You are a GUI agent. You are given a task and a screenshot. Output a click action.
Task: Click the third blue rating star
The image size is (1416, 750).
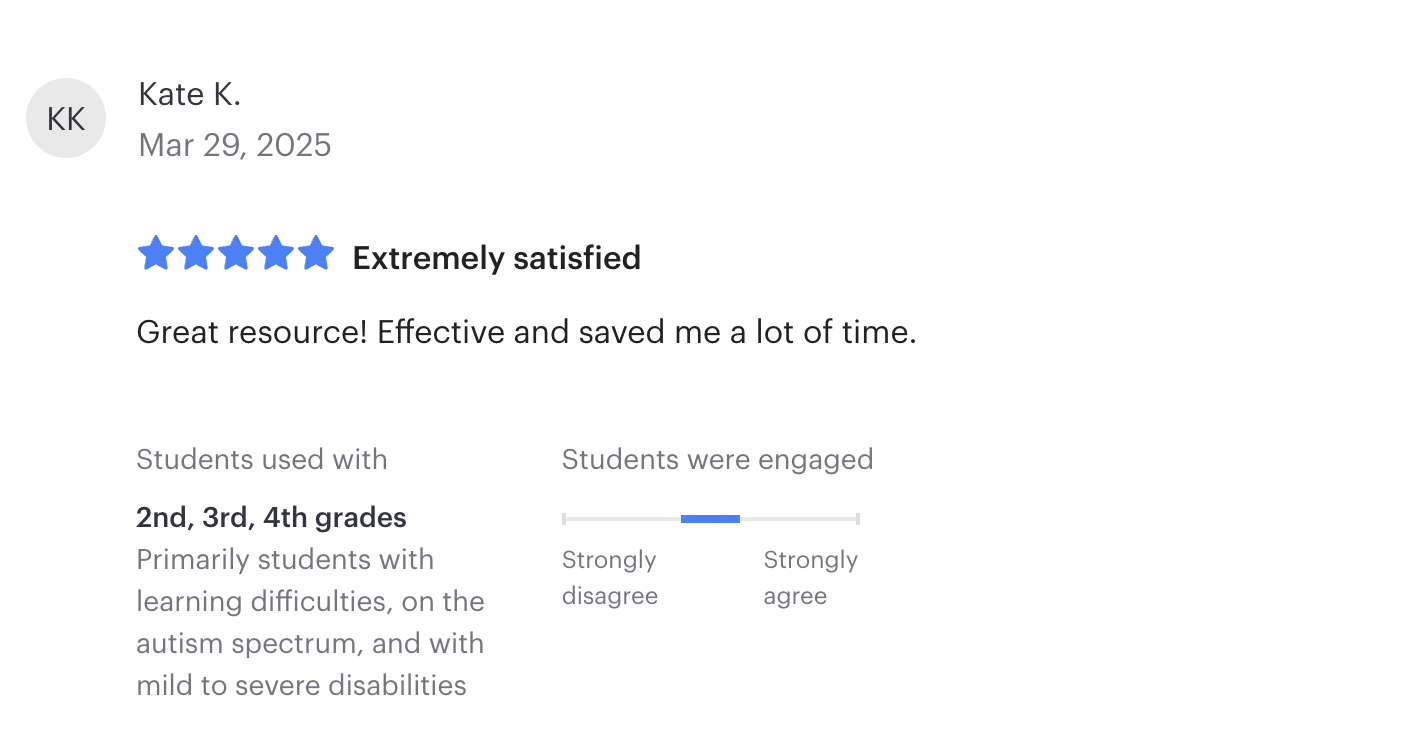pos(236,253)
